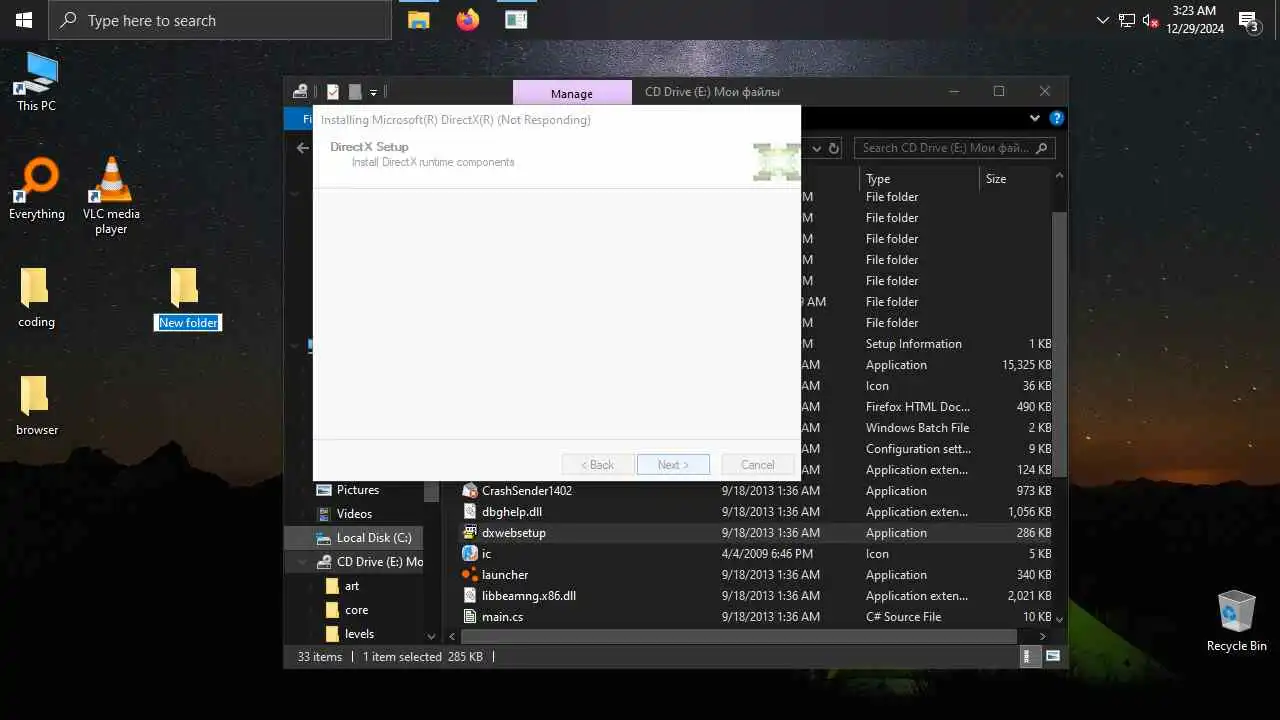Viewport: 1280px width, 720px height.
Task: Switch to large icons view layout
Action: pyautogui.click(x=1053, y=657)
